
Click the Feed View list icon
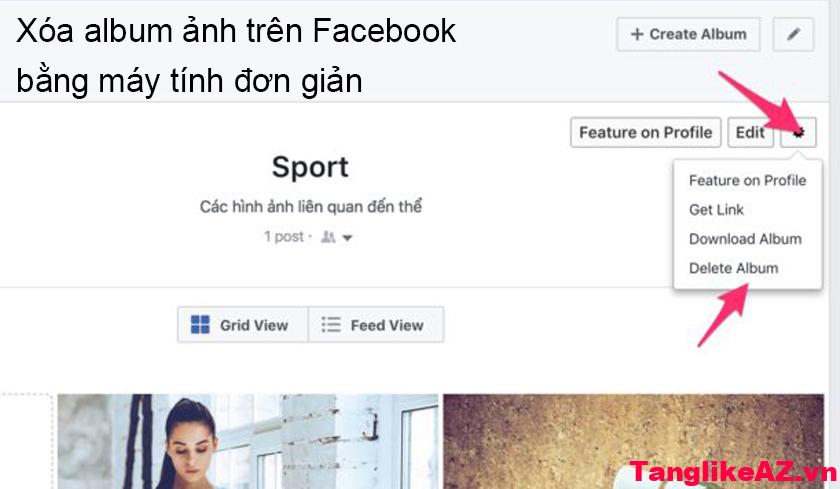(331, 325)
